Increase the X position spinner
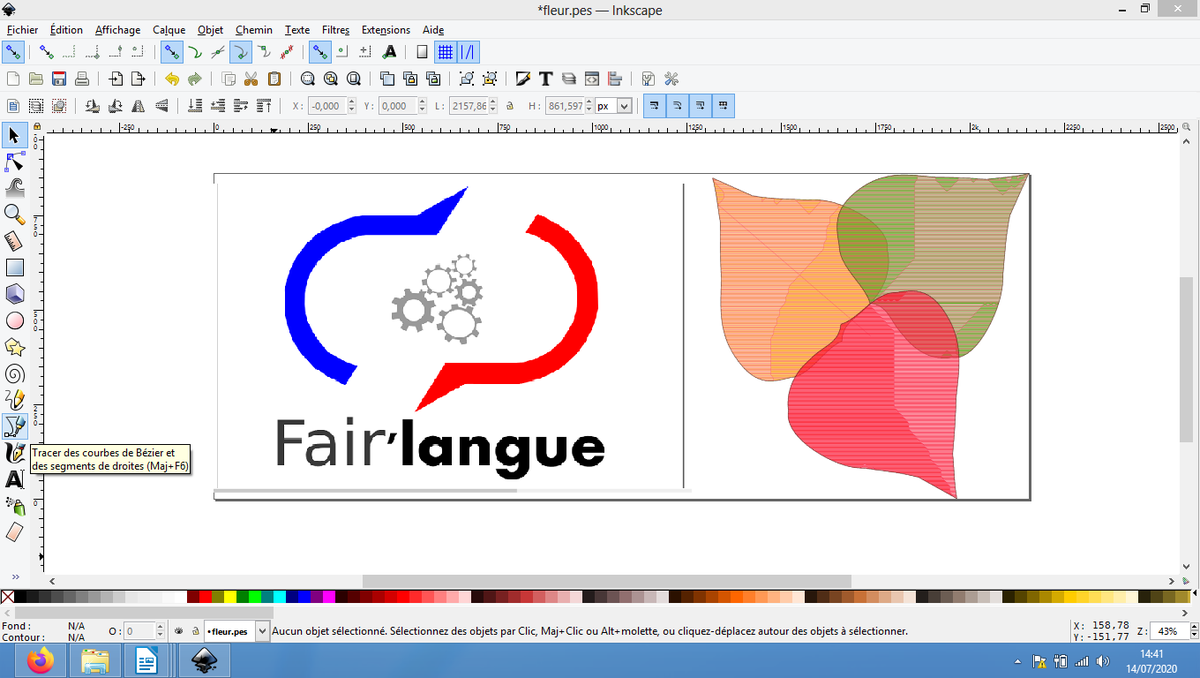 [x=352, y=102]
